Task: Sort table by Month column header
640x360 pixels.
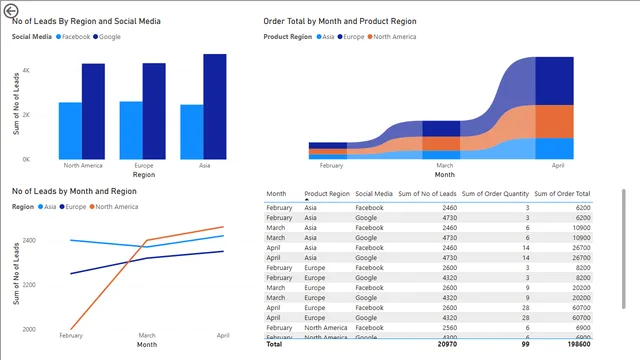Action: click(x=276, y=194)
